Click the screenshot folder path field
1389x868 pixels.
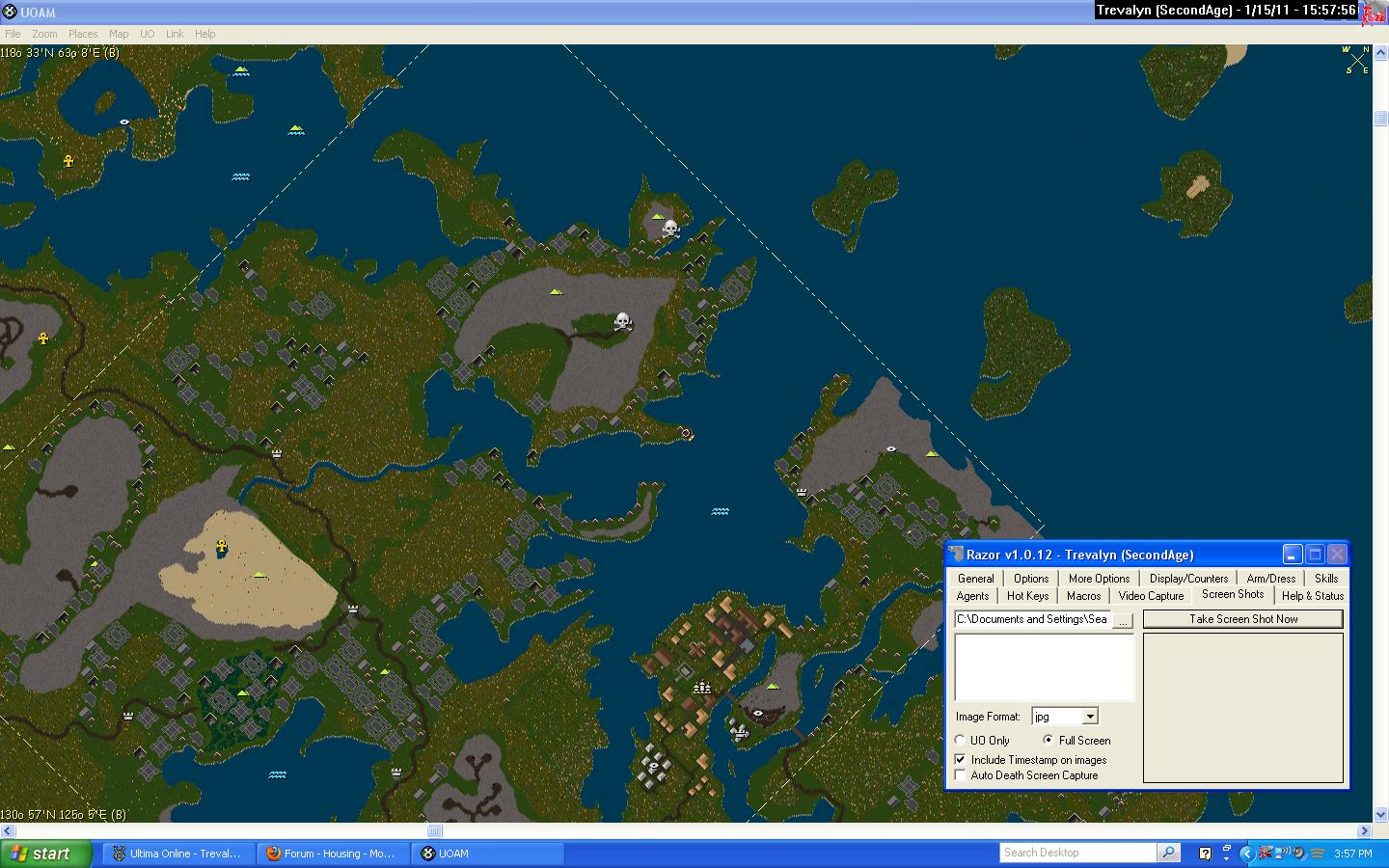(x=1031, y=619)
